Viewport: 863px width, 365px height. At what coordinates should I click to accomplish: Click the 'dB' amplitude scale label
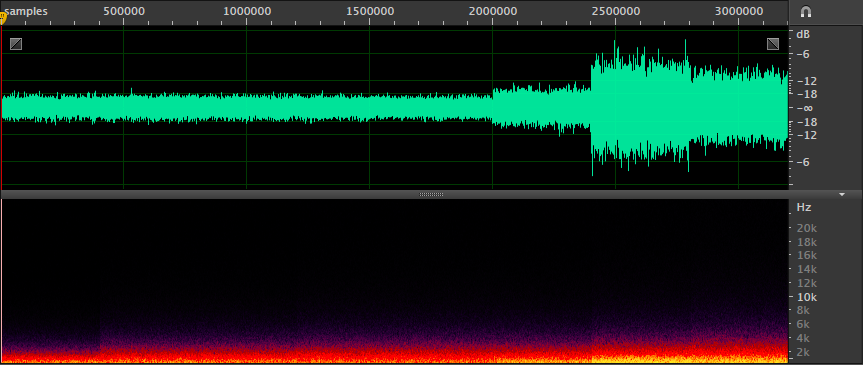click(803, 34)
